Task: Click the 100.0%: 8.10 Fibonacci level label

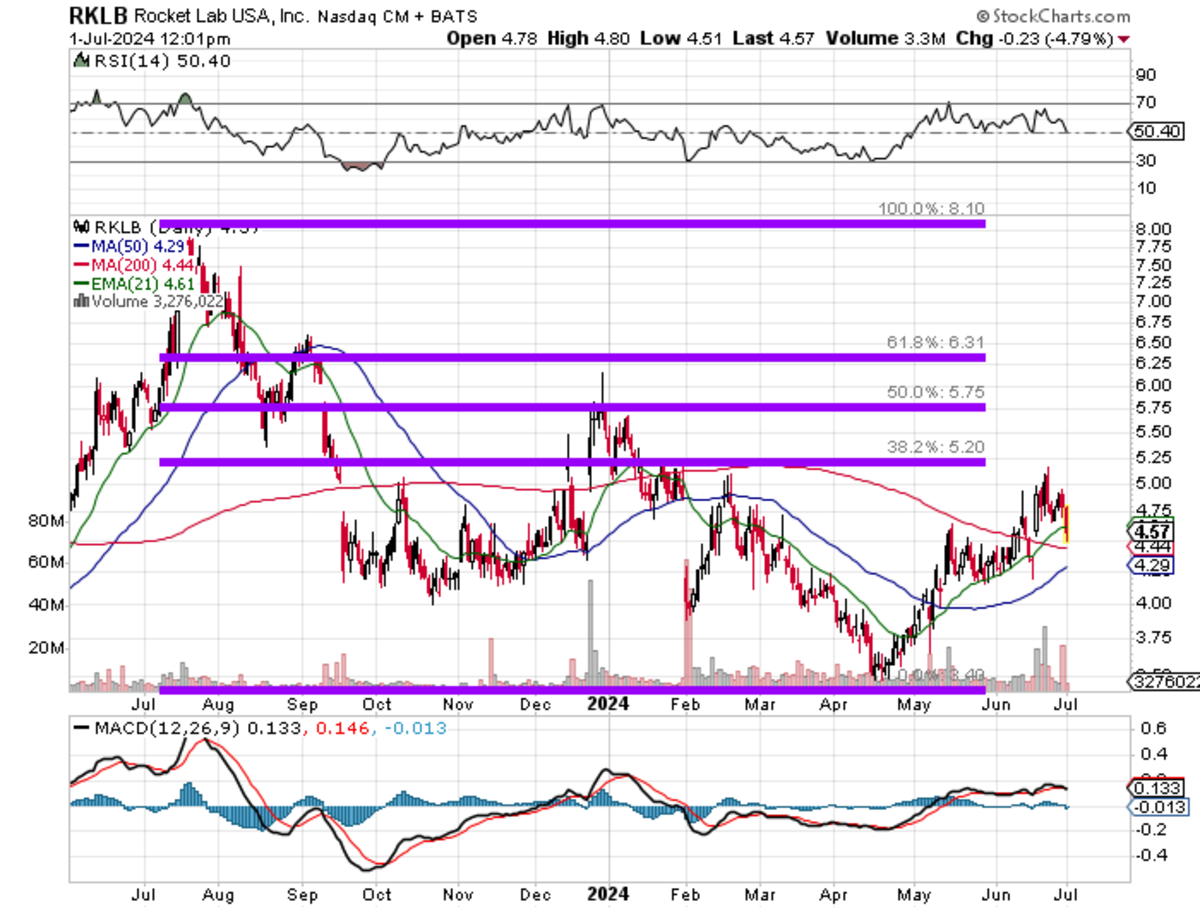Action: click(x=932, y=209)
